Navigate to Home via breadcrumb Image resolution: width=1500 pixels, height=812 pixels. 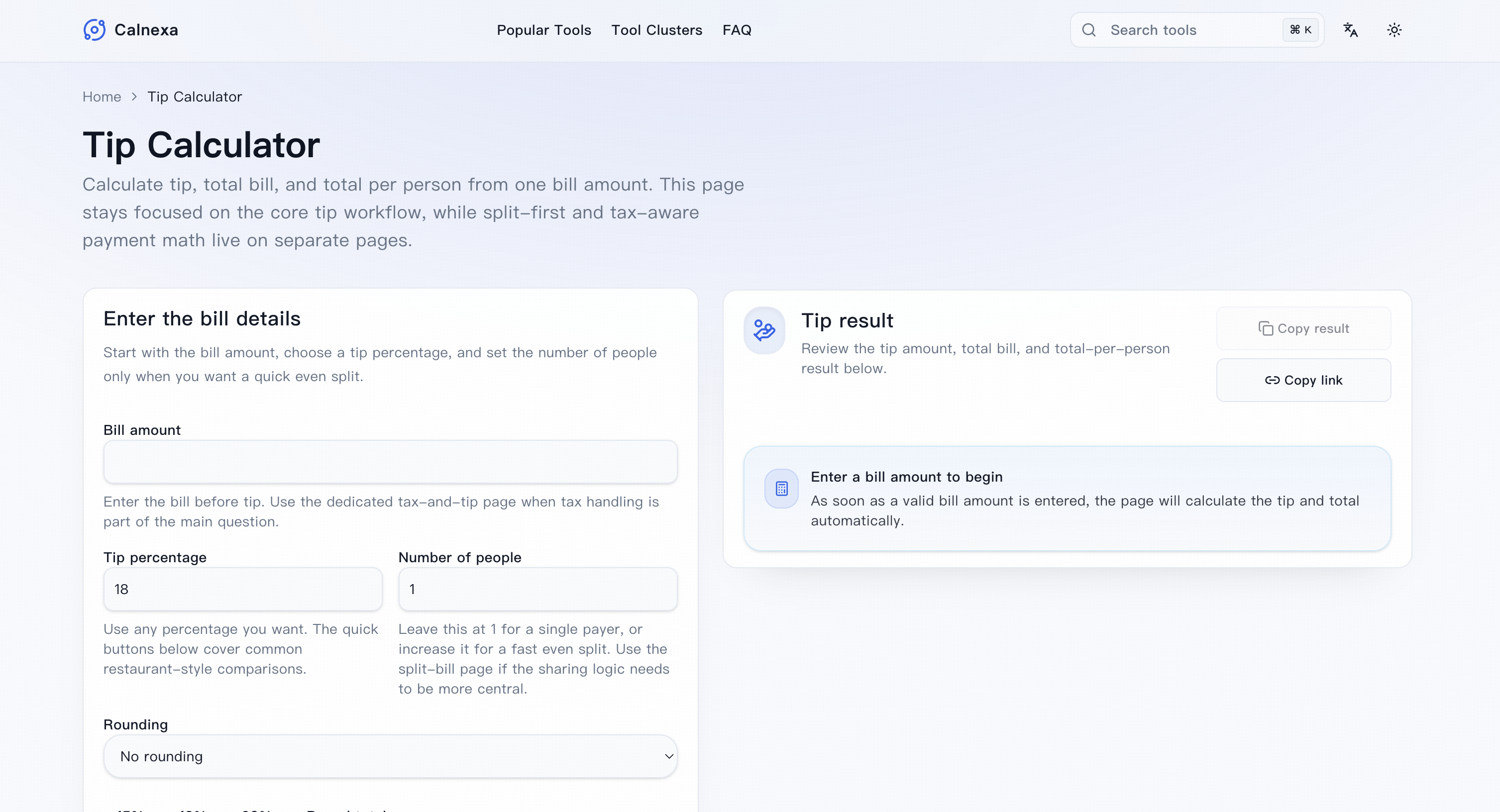(102, 97)
